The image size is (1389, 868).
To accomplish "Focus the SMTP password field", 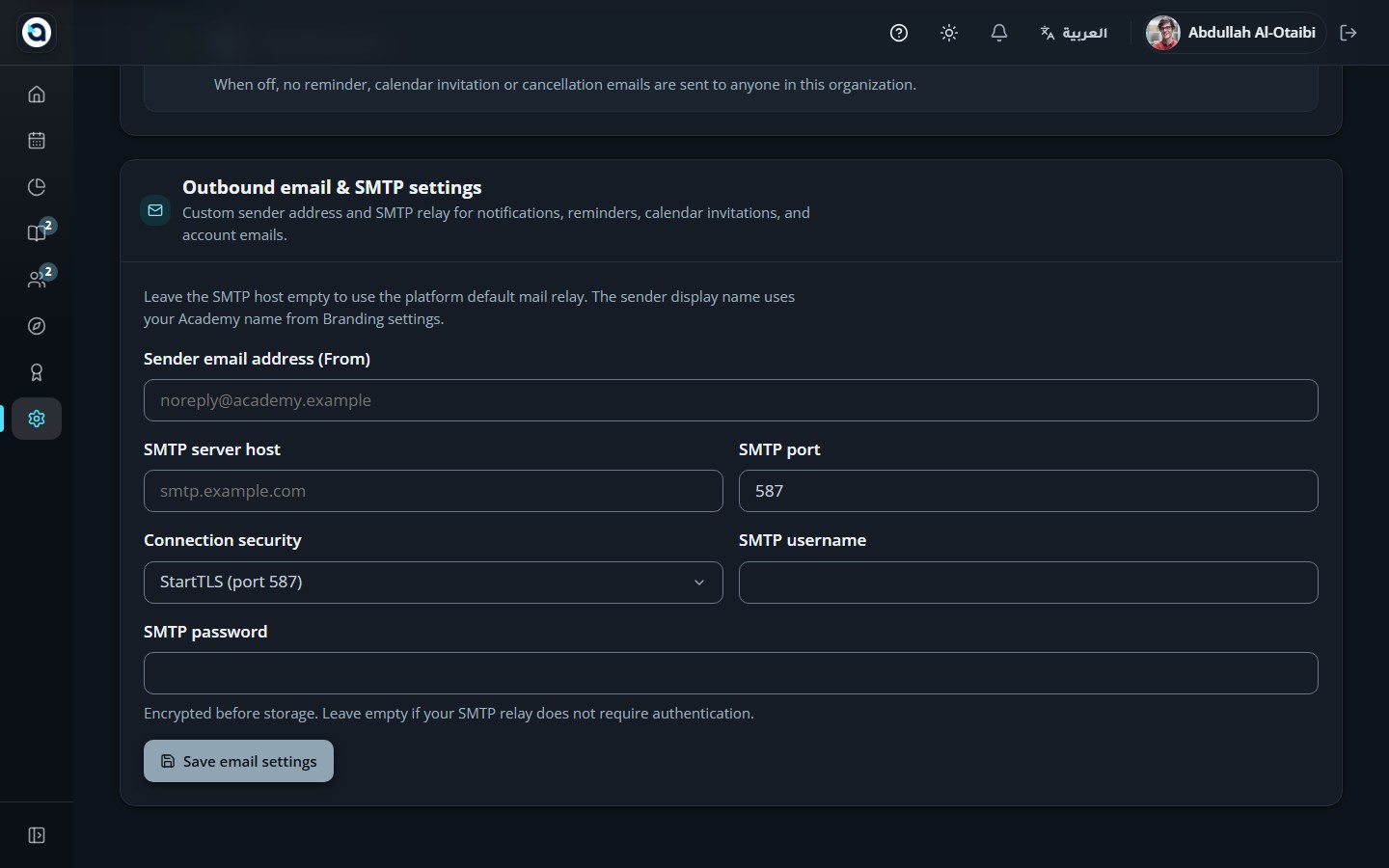I will click(731, 673).
